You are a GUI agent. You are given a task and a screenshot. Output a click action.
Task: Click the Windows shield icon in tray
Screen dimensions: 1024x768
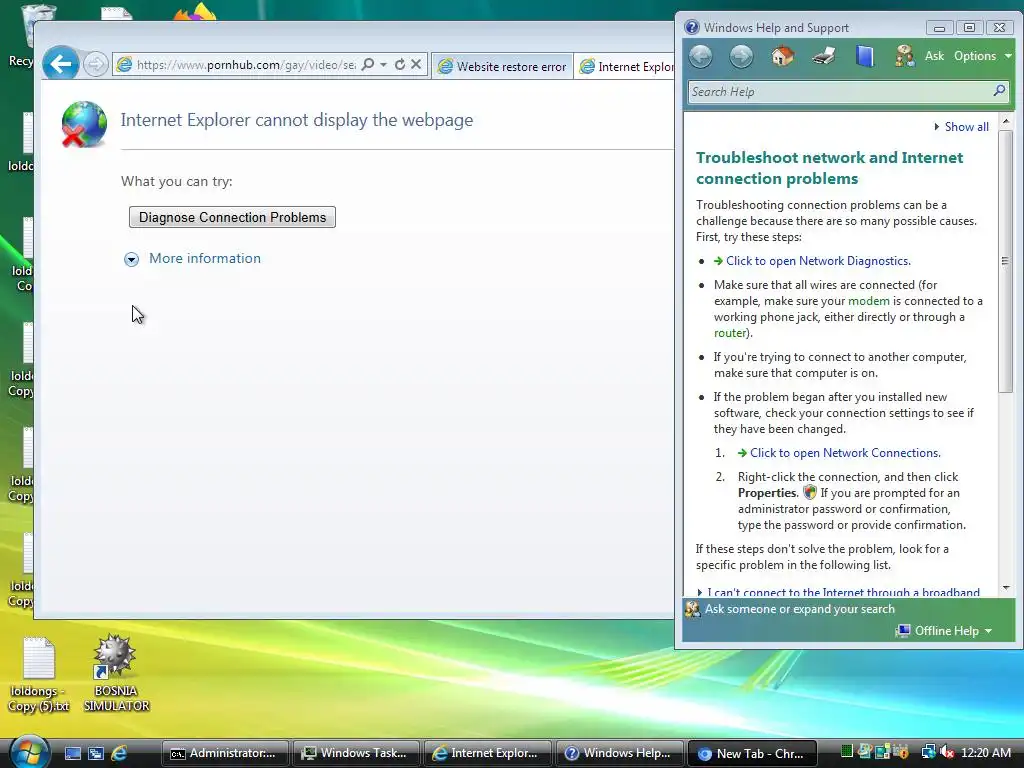[901, 752]
